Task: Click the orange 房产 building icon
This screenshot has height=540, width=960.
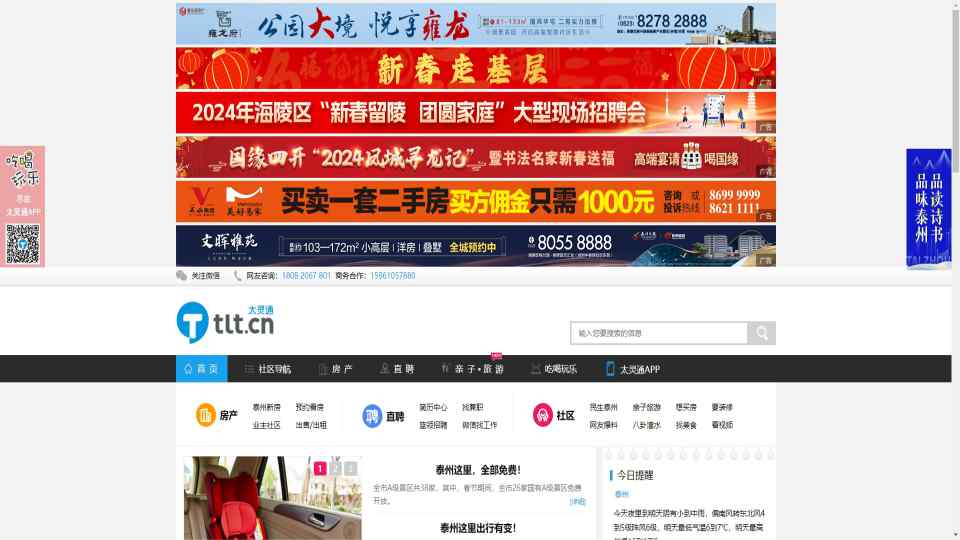Action: coord(205,415)
